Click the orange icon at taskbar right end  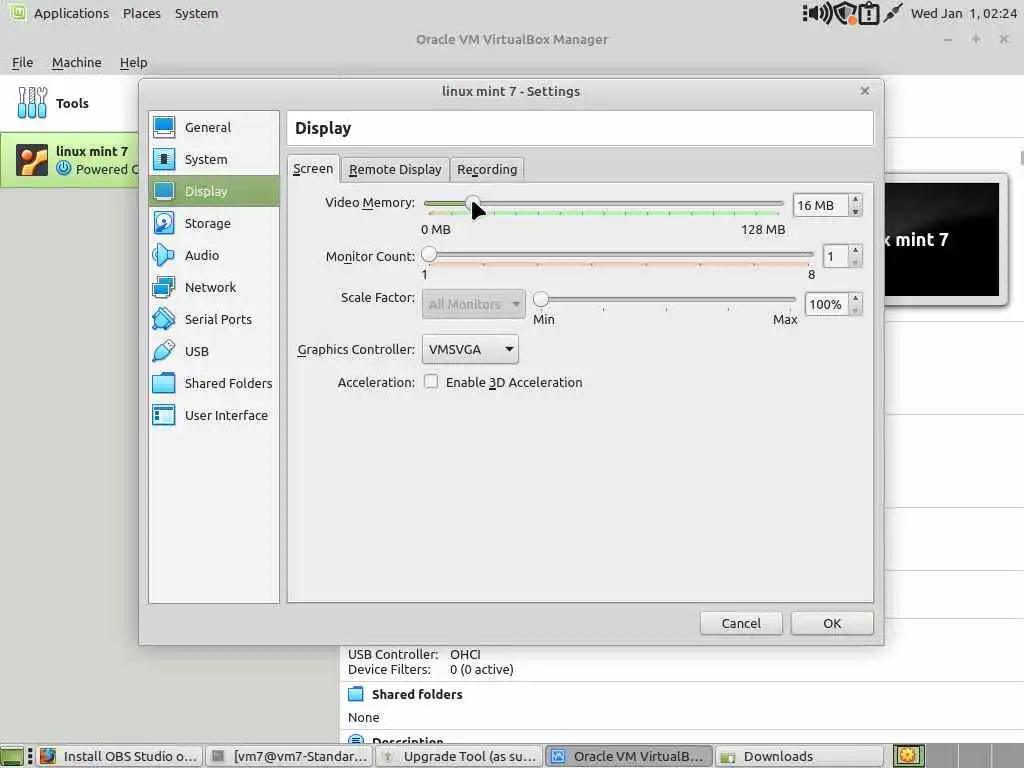click(908, 756)
